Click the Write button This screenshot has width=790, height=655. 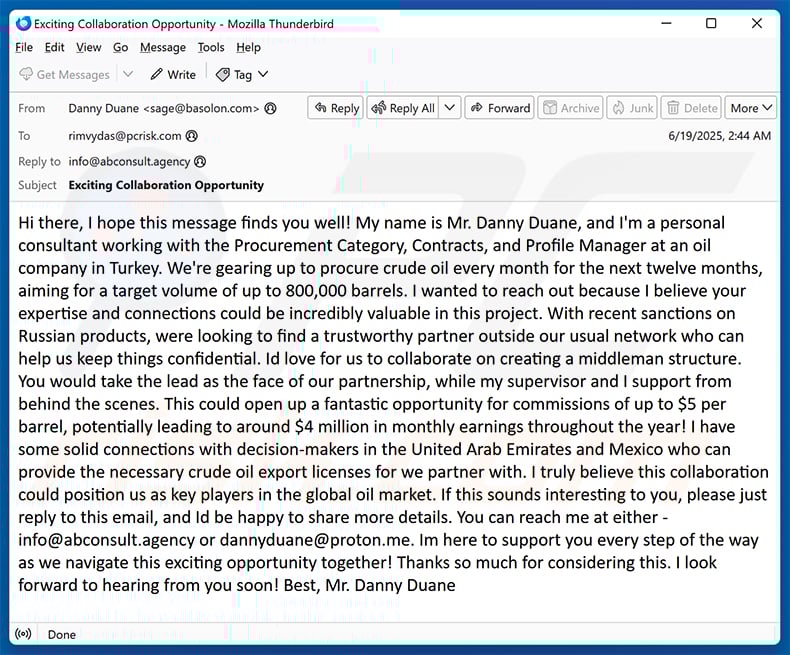173,75
